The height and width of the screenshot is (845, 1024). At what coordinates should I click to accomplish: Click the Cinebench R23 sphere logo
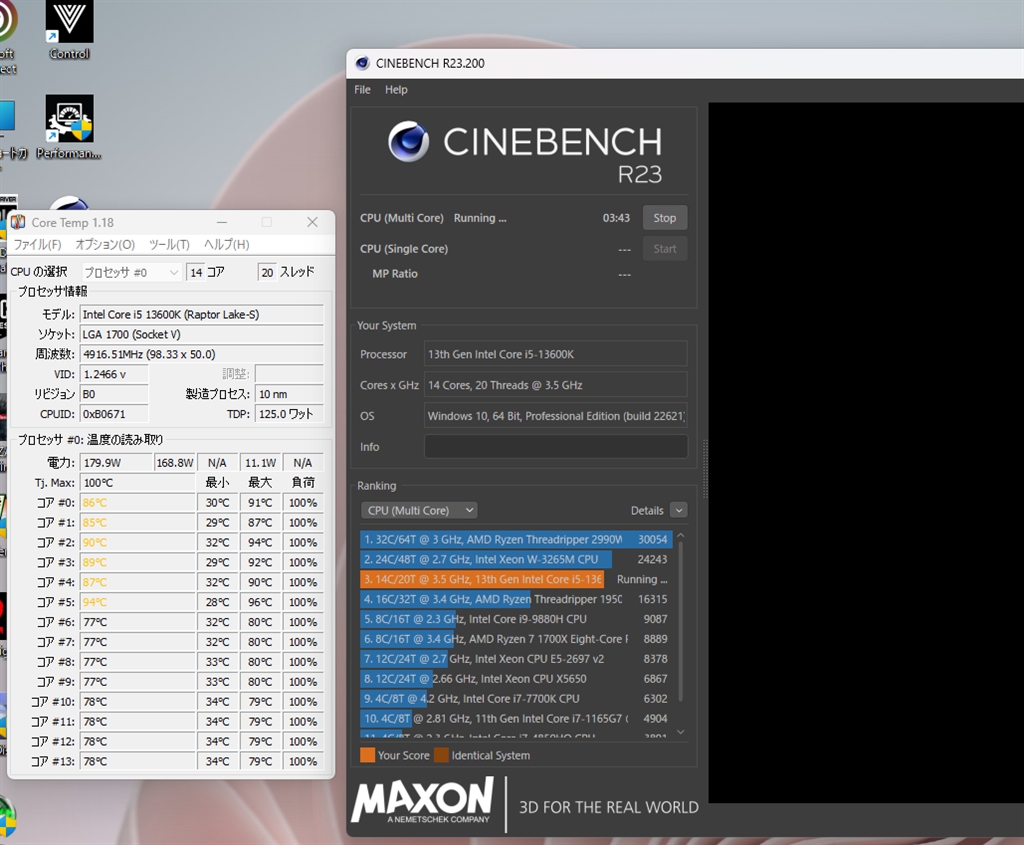point(408,142)
